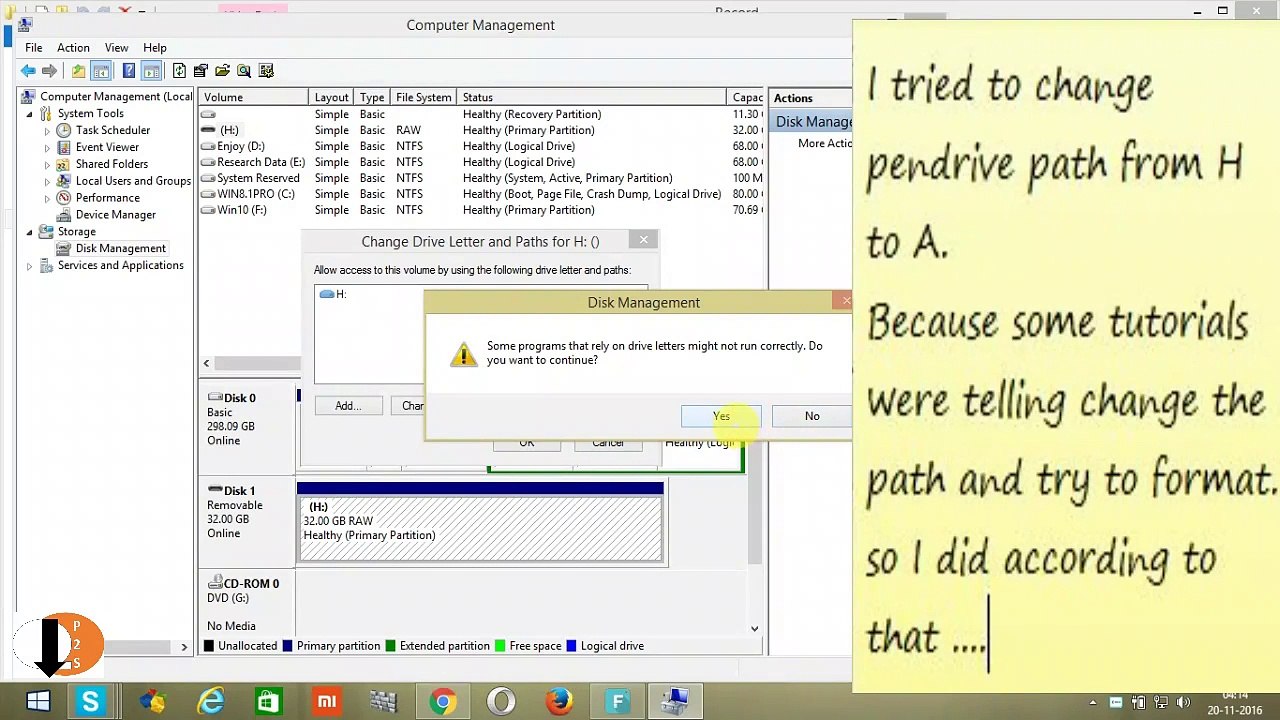1280x720 pixels.
Task: Choose No in the Disk Management dialog
Action: [x=811, y=416]
